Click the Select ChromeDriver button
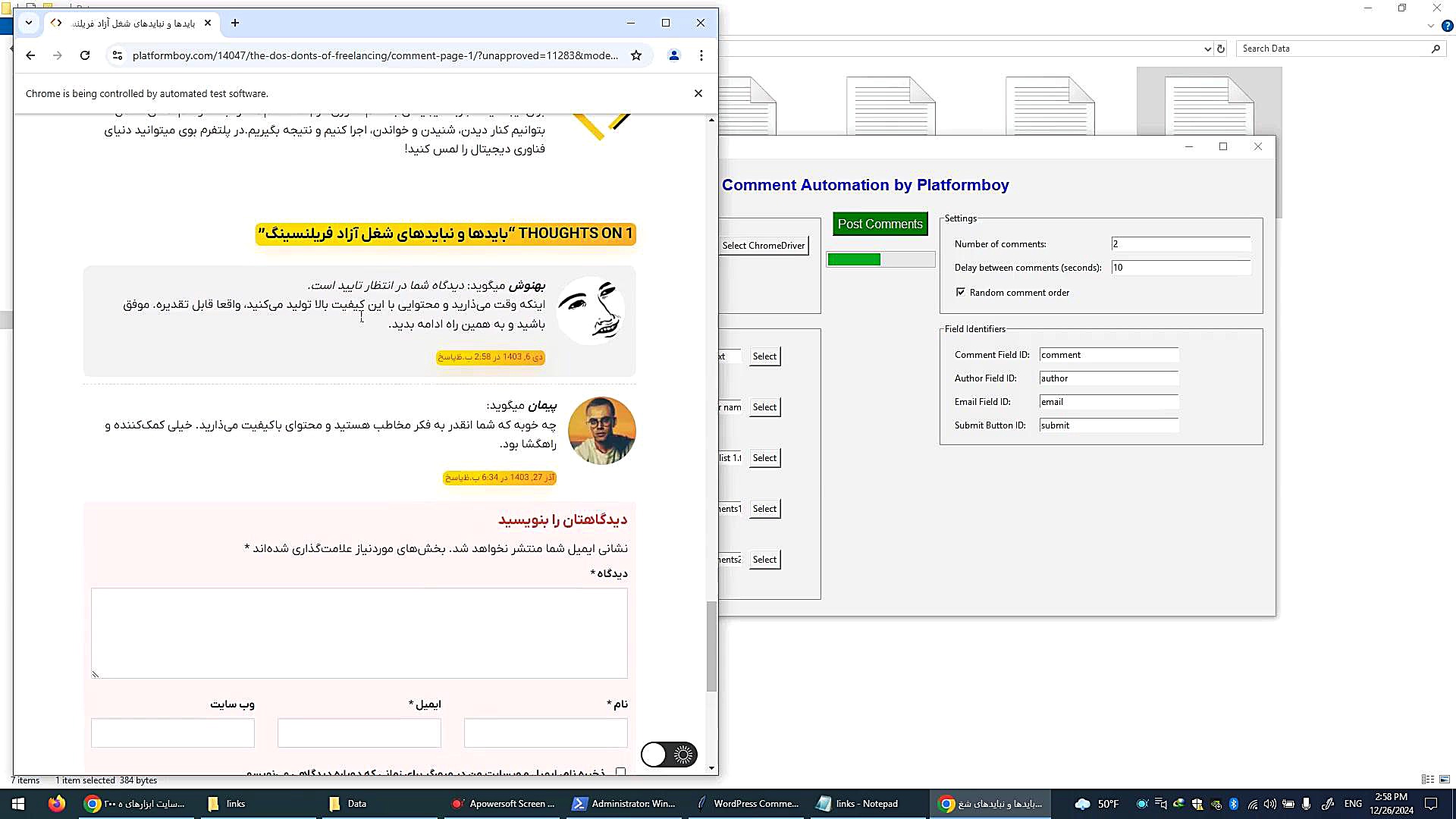1456x819 pixels. [764, 245]
